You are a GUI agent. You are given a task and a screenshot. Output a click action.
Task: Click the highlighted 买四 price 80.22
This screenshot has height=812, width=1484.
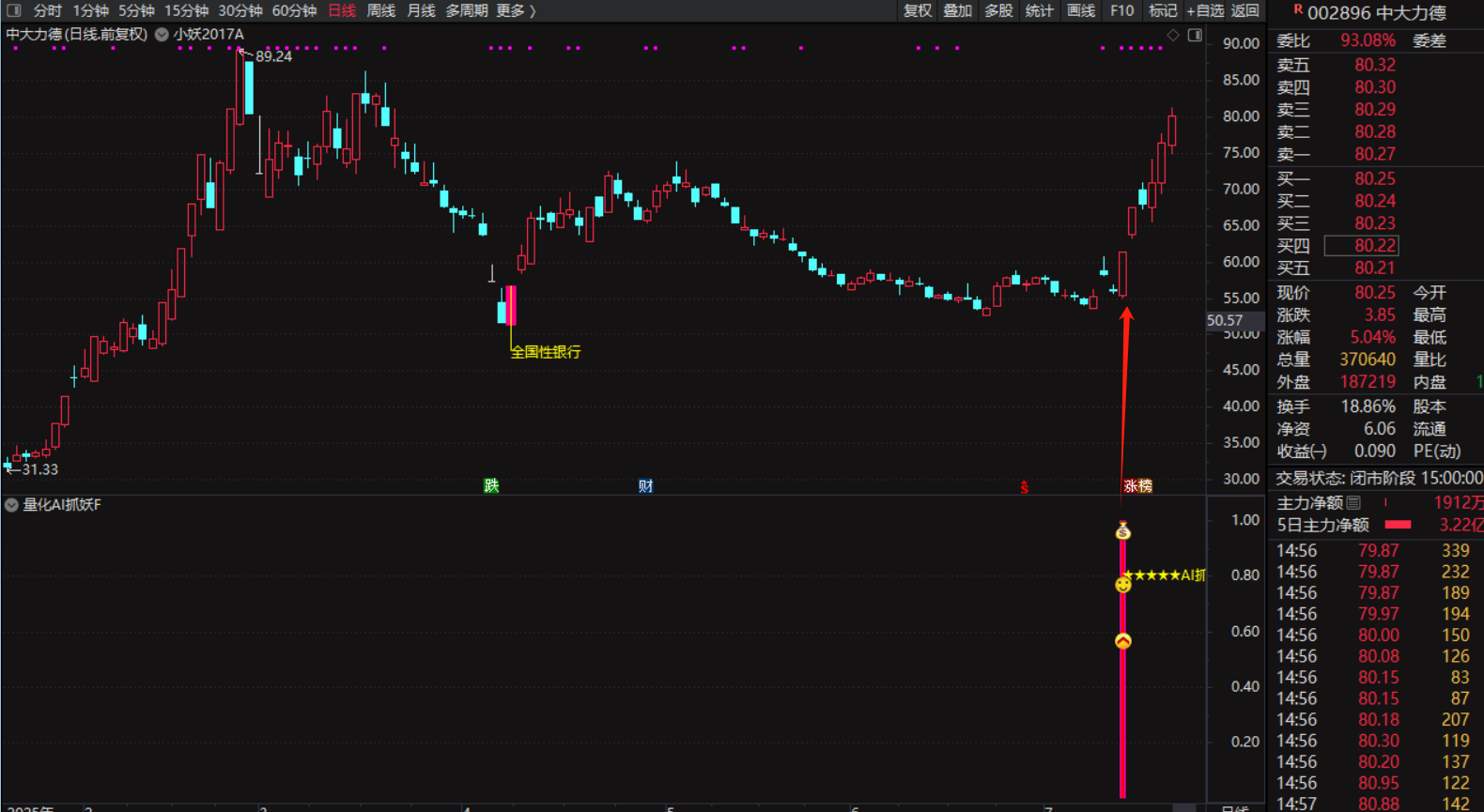1374,246
